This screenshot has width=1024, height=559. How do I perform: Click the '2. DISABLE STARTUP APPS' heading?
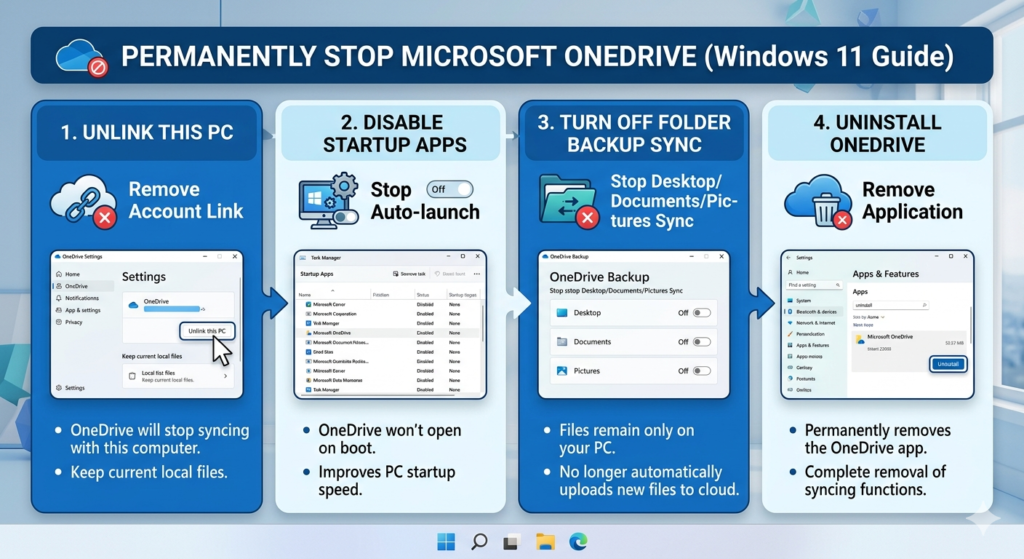pos(394,133)
